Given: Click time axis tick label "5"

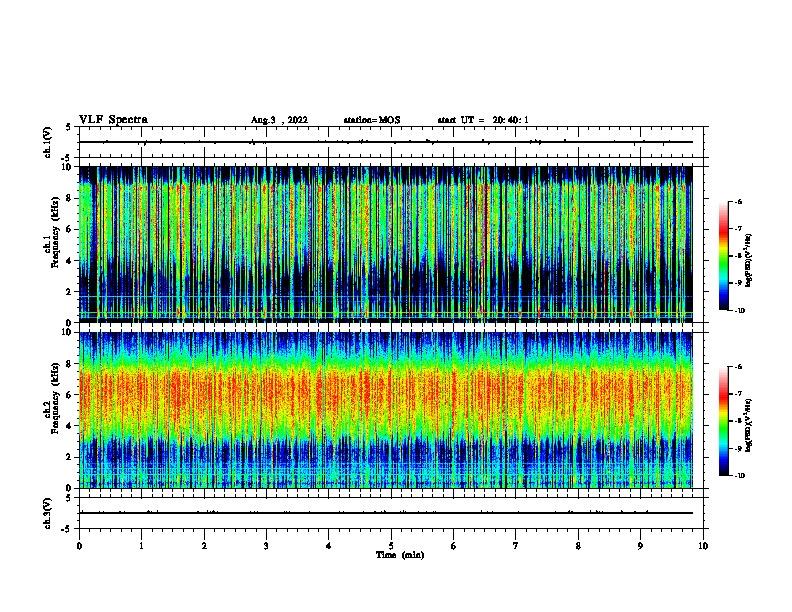Looking at the screenshot, I should [391, 546].
